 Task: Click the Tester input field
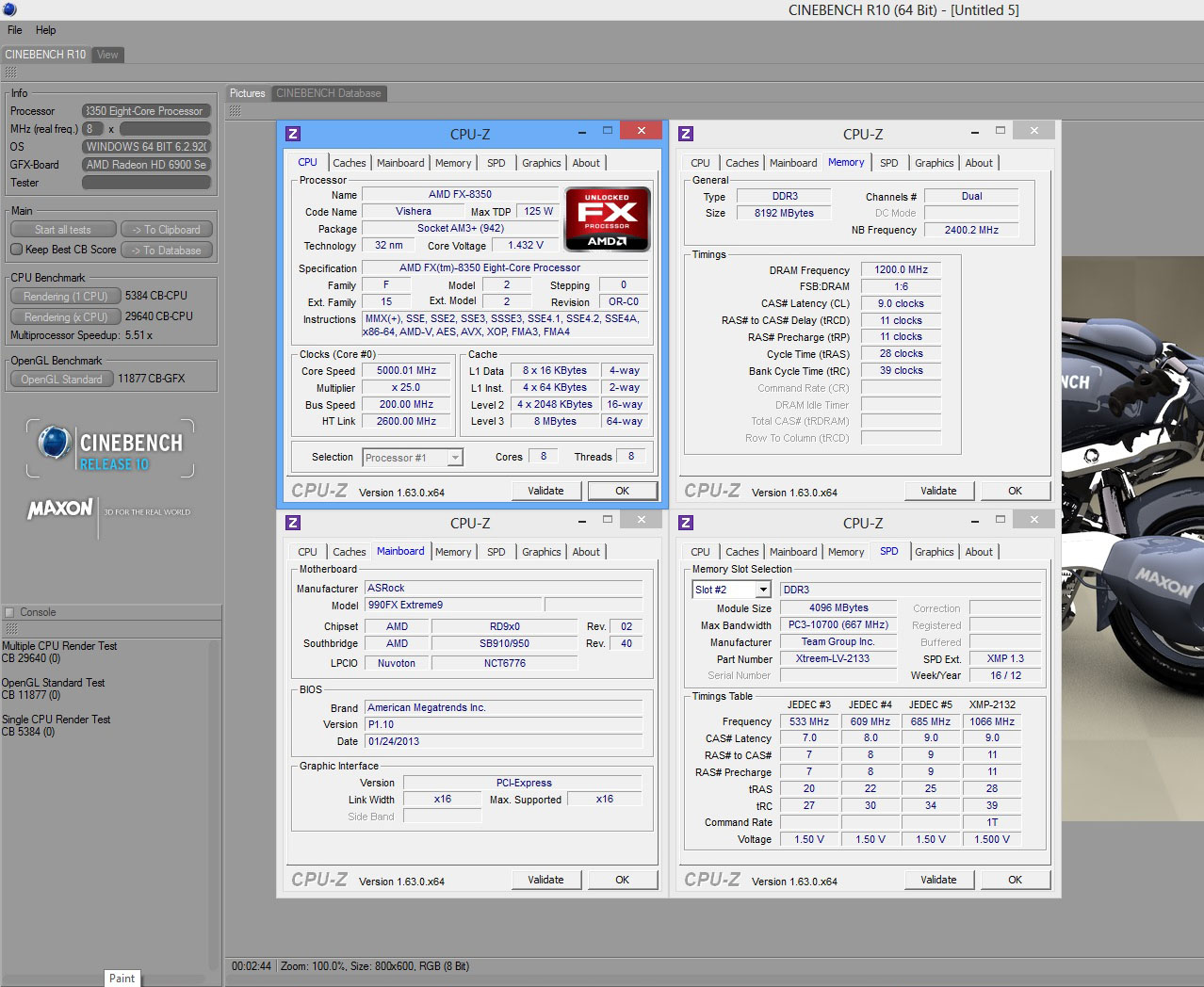click(x=146, y=183)
